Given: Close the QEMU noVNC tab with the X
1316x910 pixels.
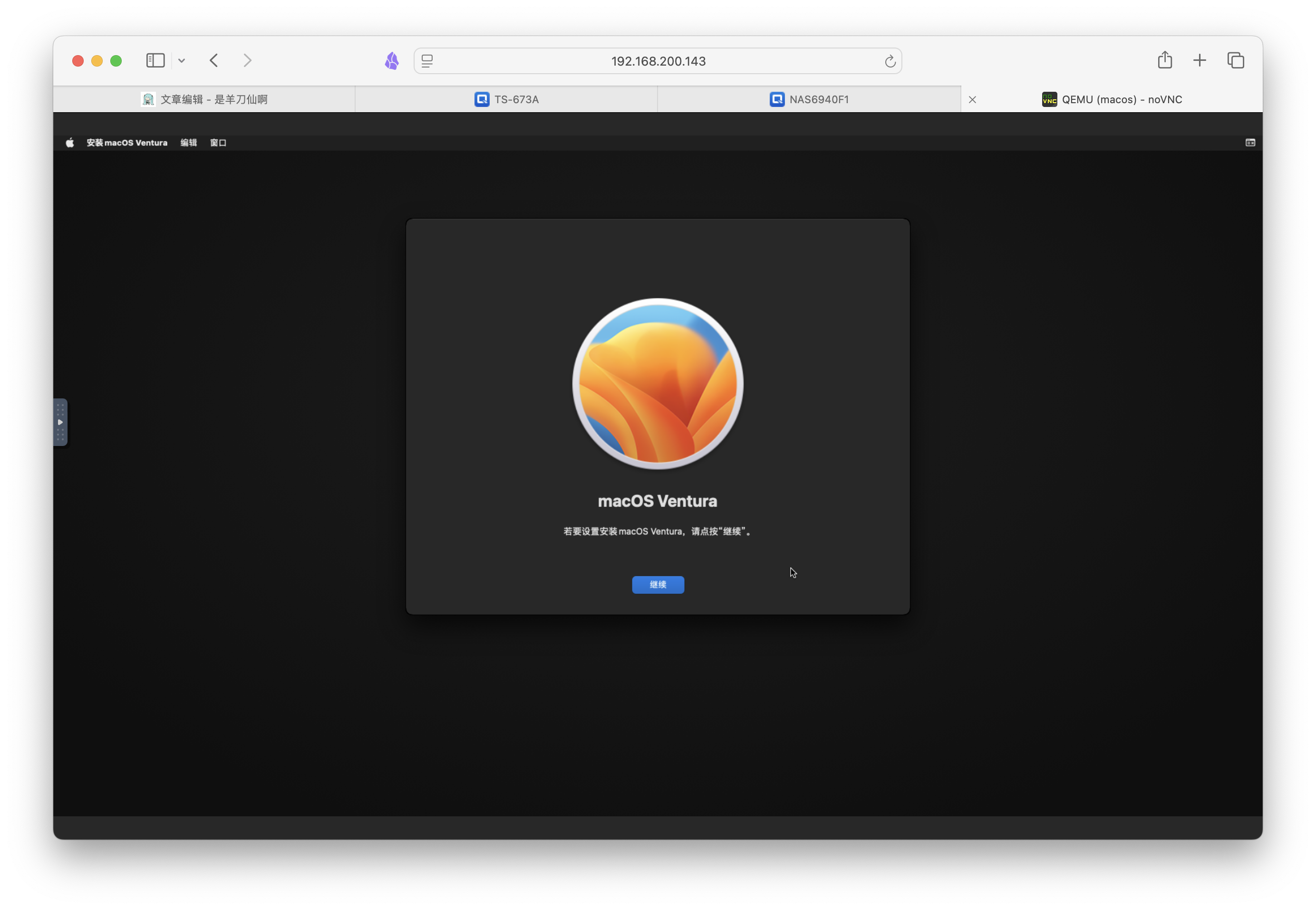Looking at the screenshot, I should (x=972, y=100).
